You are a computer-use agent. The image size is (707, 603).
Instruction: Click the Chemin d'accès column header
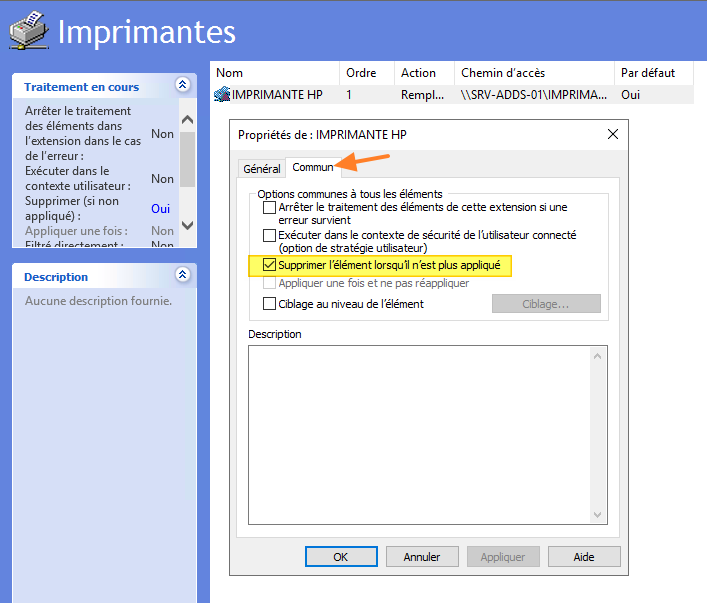(534, 73)
